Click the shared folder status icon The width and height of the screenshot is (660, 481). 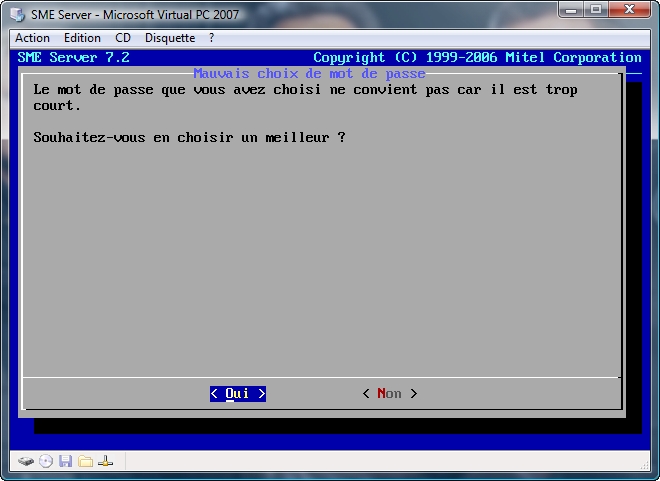tap(85, 461)
